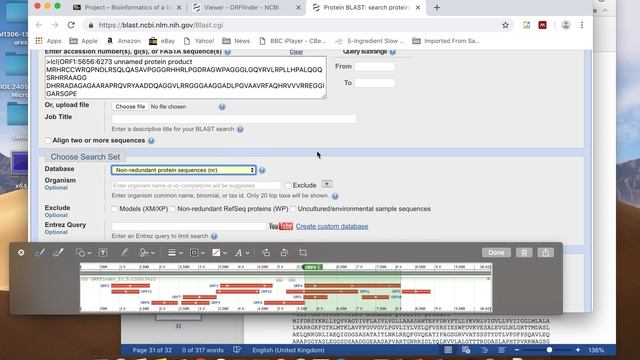Screen dimensions: 640x360
Task: Select the Crop tool in Markup toolbar
Action: [x=302, y=253]
